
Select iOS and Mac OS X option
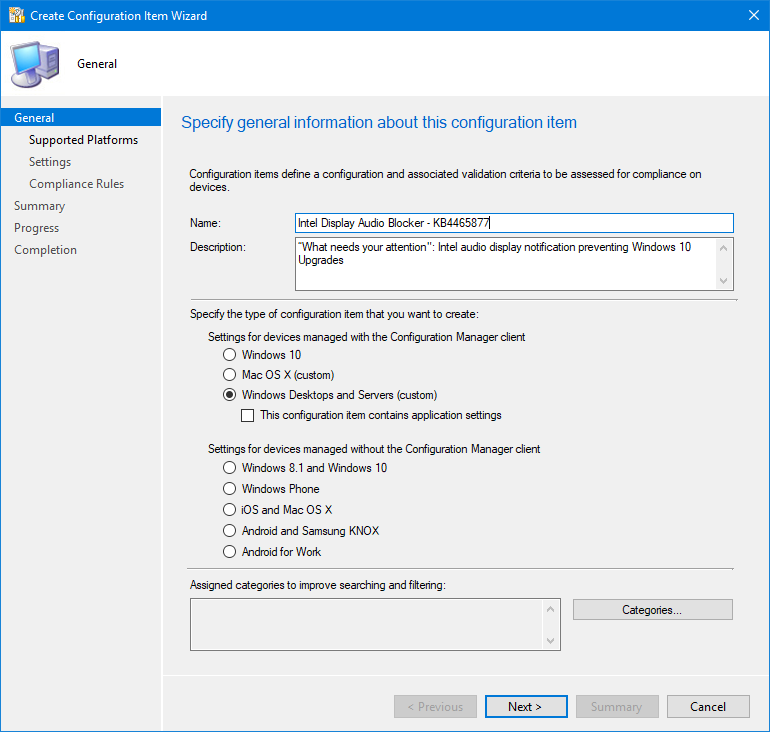tap(230, 510)
